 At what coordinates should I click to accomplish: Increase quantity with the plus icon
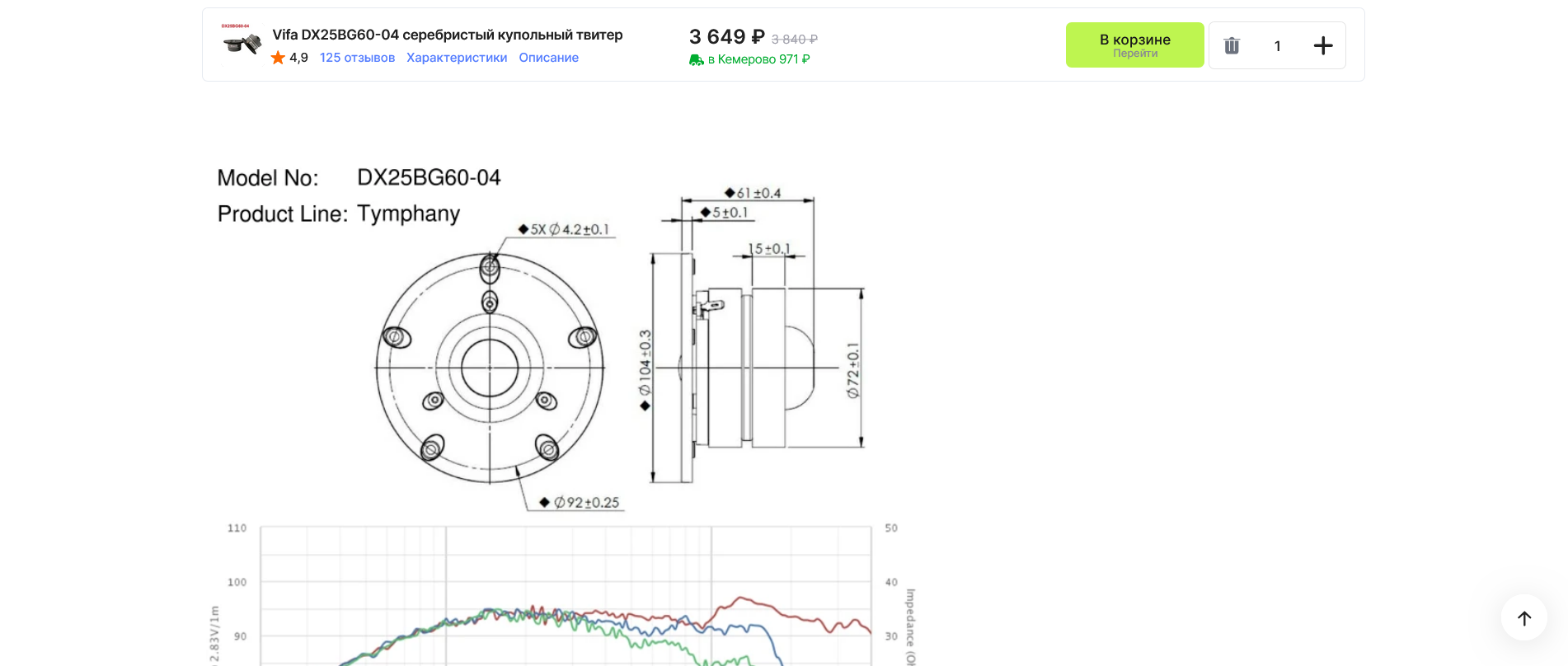(x=1322, y=46)
